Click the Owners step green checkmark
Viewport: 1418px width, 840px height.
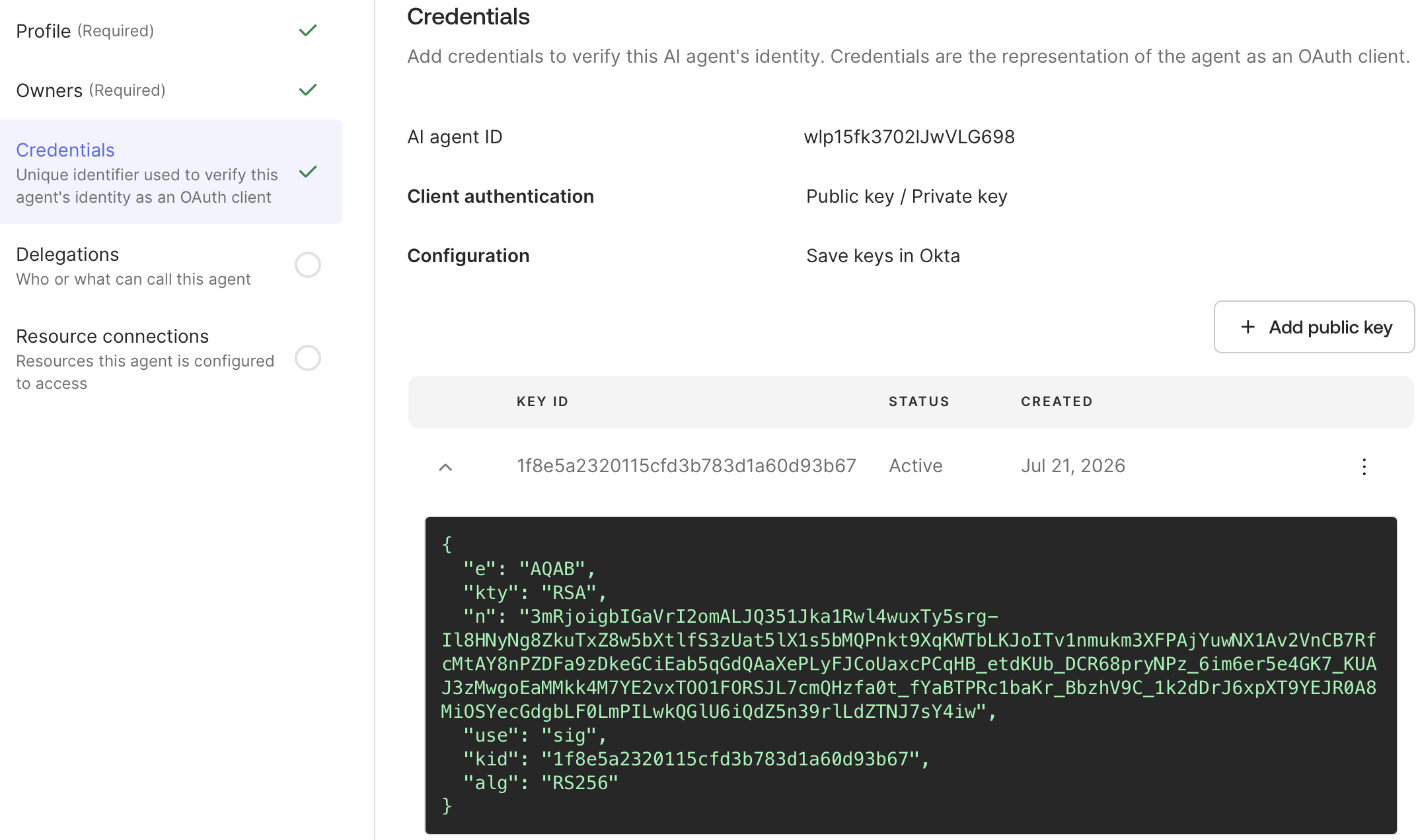(308, 90)
